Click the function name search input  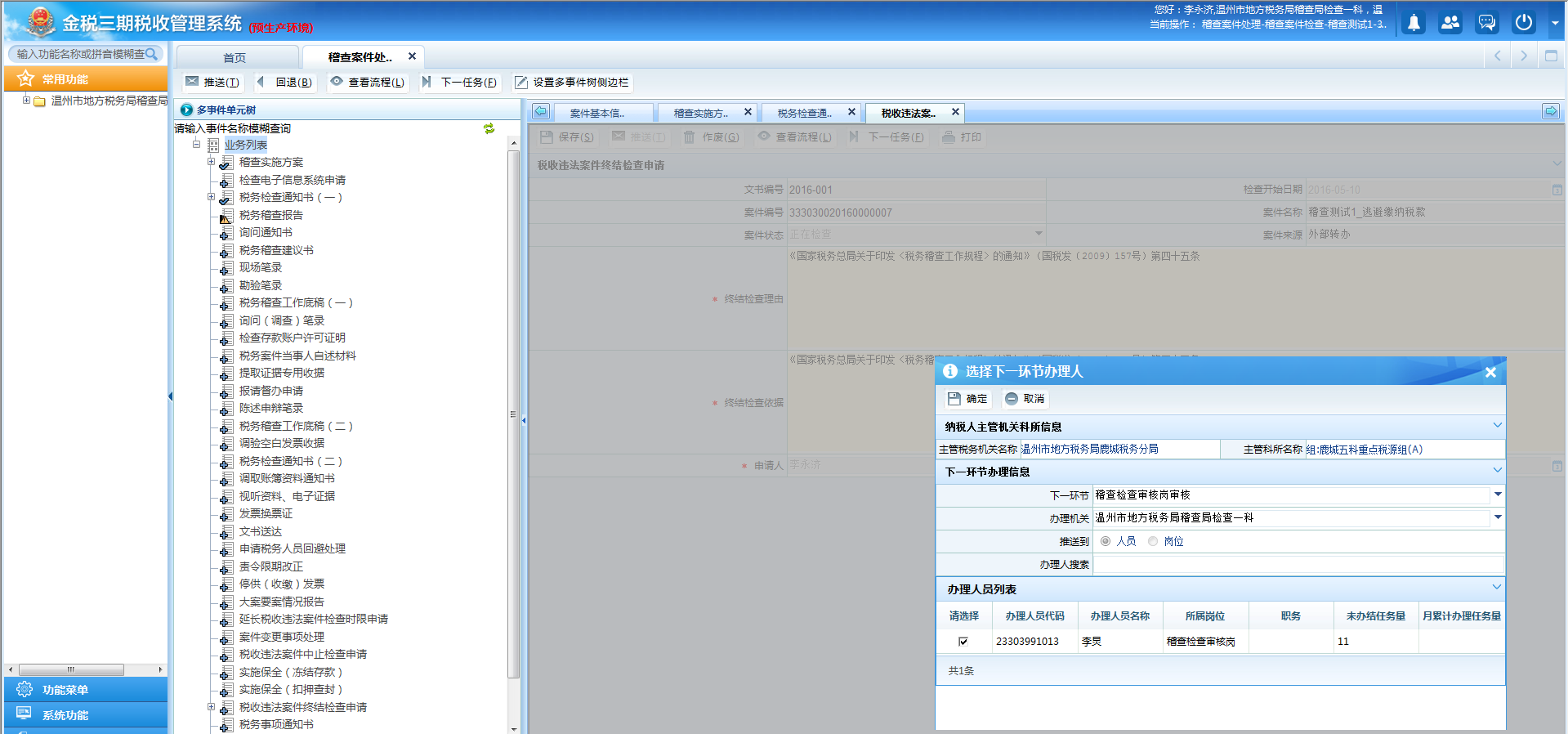[x=80, y=54]
